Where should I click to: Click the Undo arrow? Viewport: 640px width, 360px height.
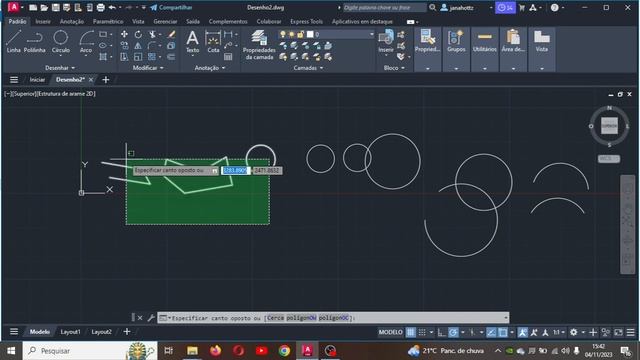tap(112, 7)
